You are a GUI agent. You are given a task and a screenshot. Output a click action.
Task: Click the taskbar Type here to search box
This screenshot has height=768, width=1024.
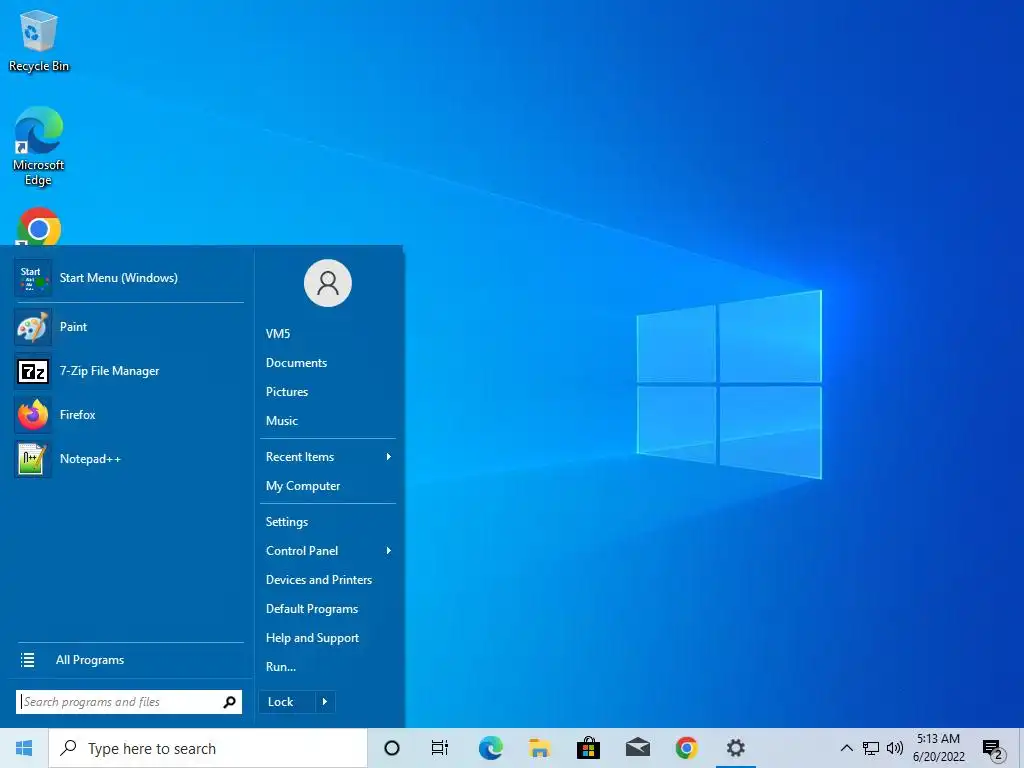point(208,748)
